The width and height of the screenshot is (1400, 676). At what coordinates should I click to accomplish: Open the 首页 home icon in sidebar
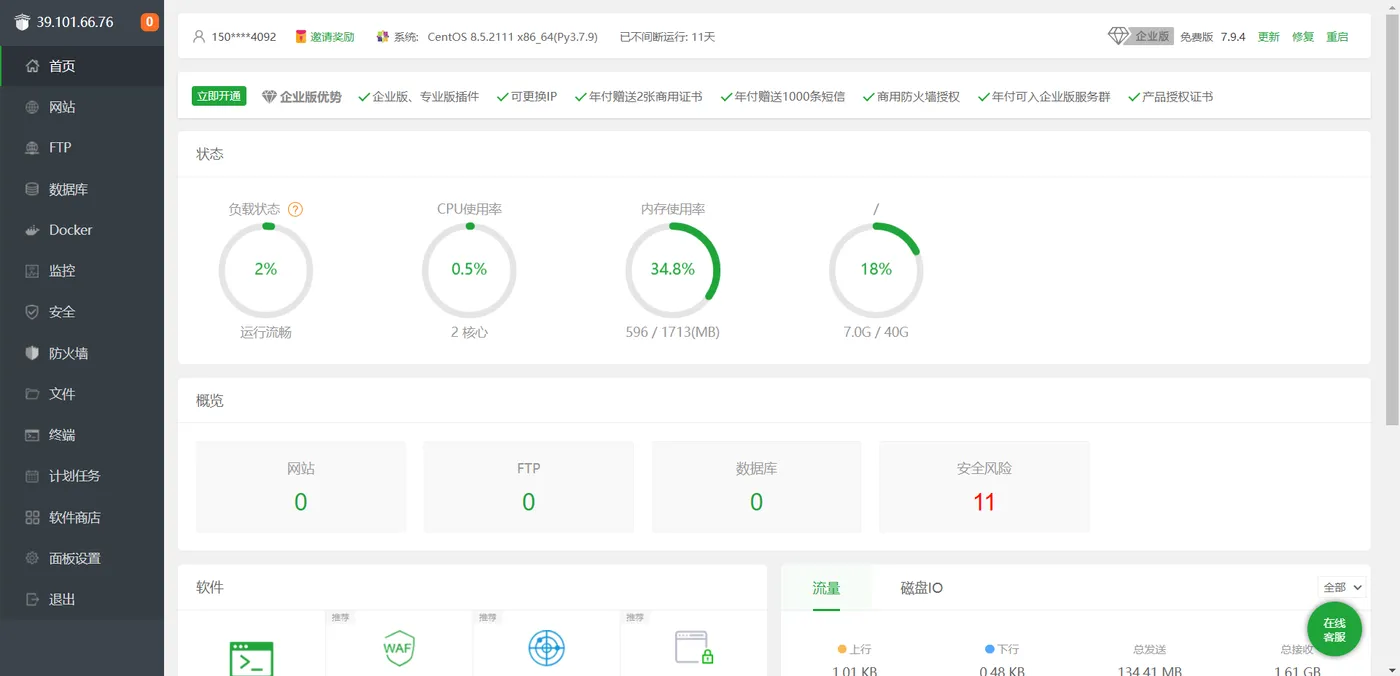tap(32, 66)
